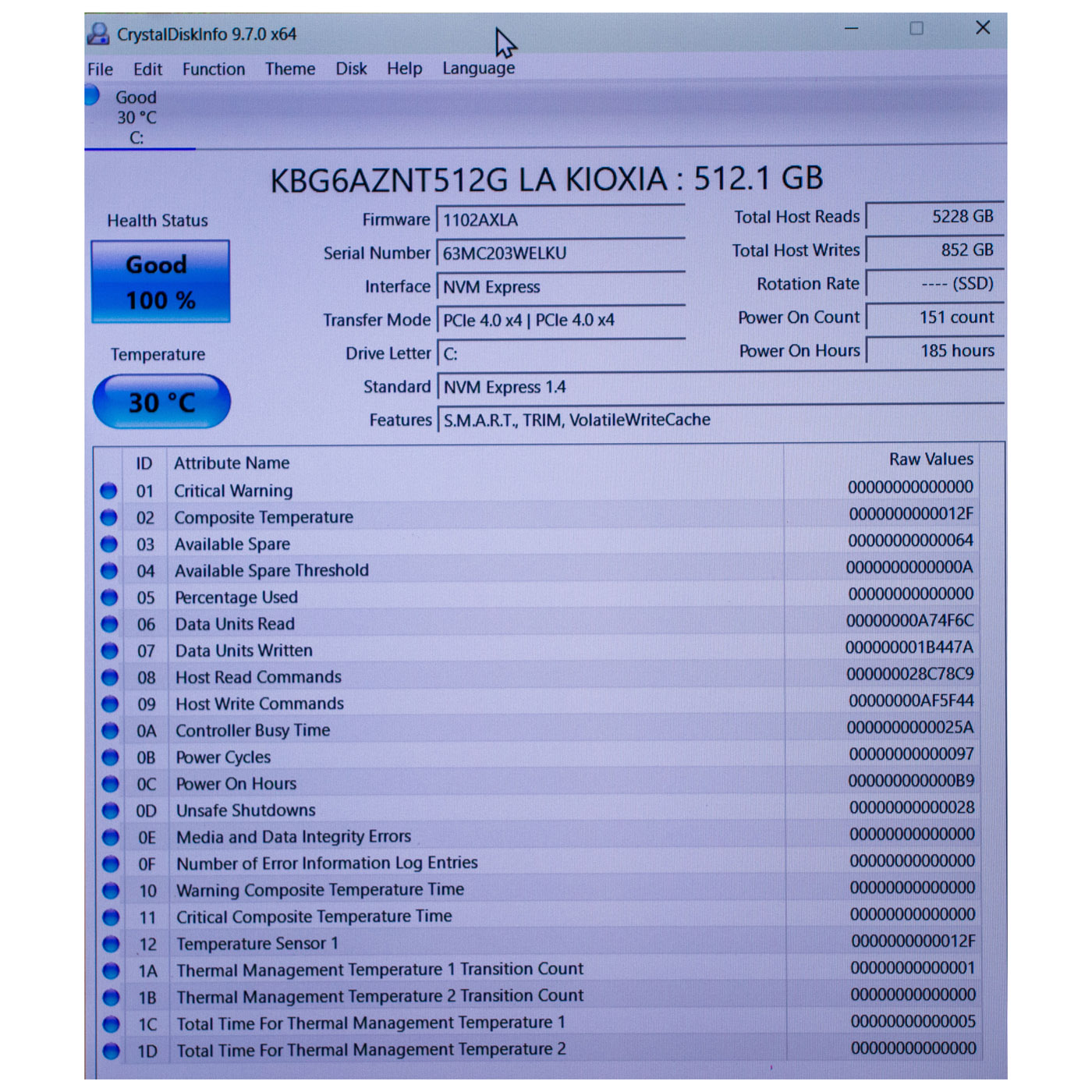This screenshot has width=1092, height=1092.
Task: Click the Raw Values column header
Action: click(x=933, y=459)
